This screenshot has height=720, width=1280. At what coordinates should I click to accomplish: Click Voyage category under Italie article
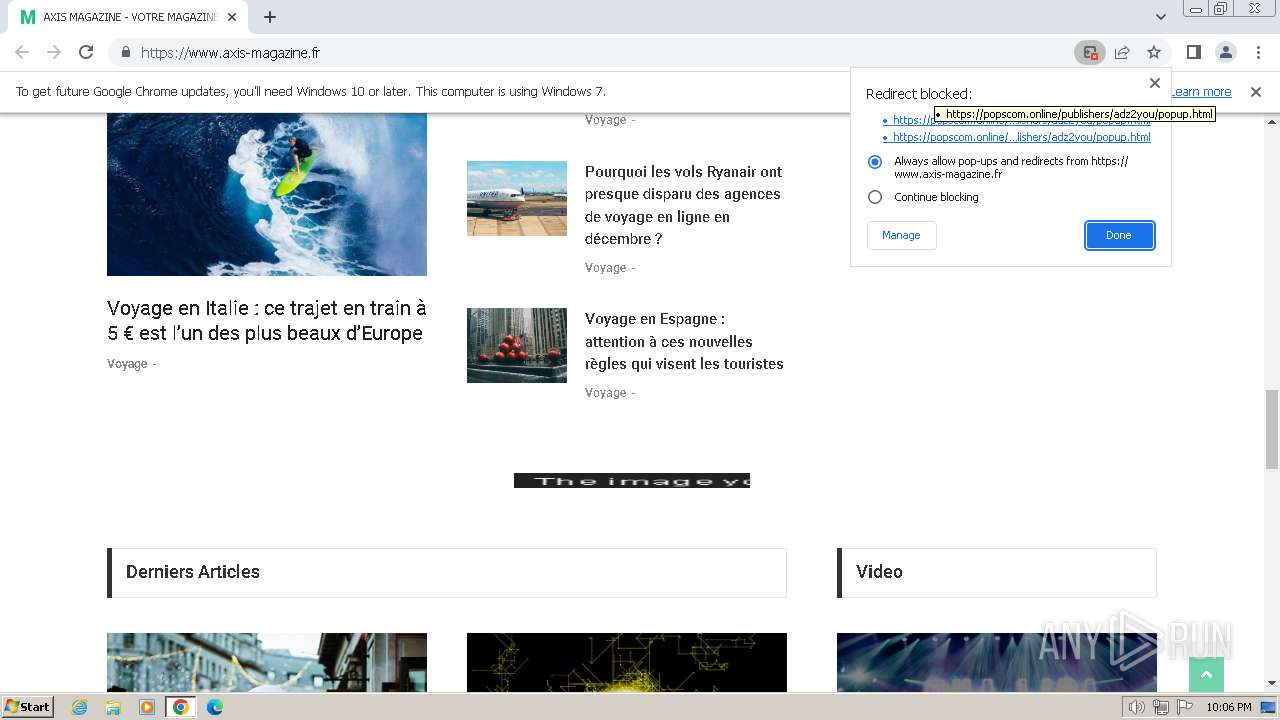tap(127, 364)
